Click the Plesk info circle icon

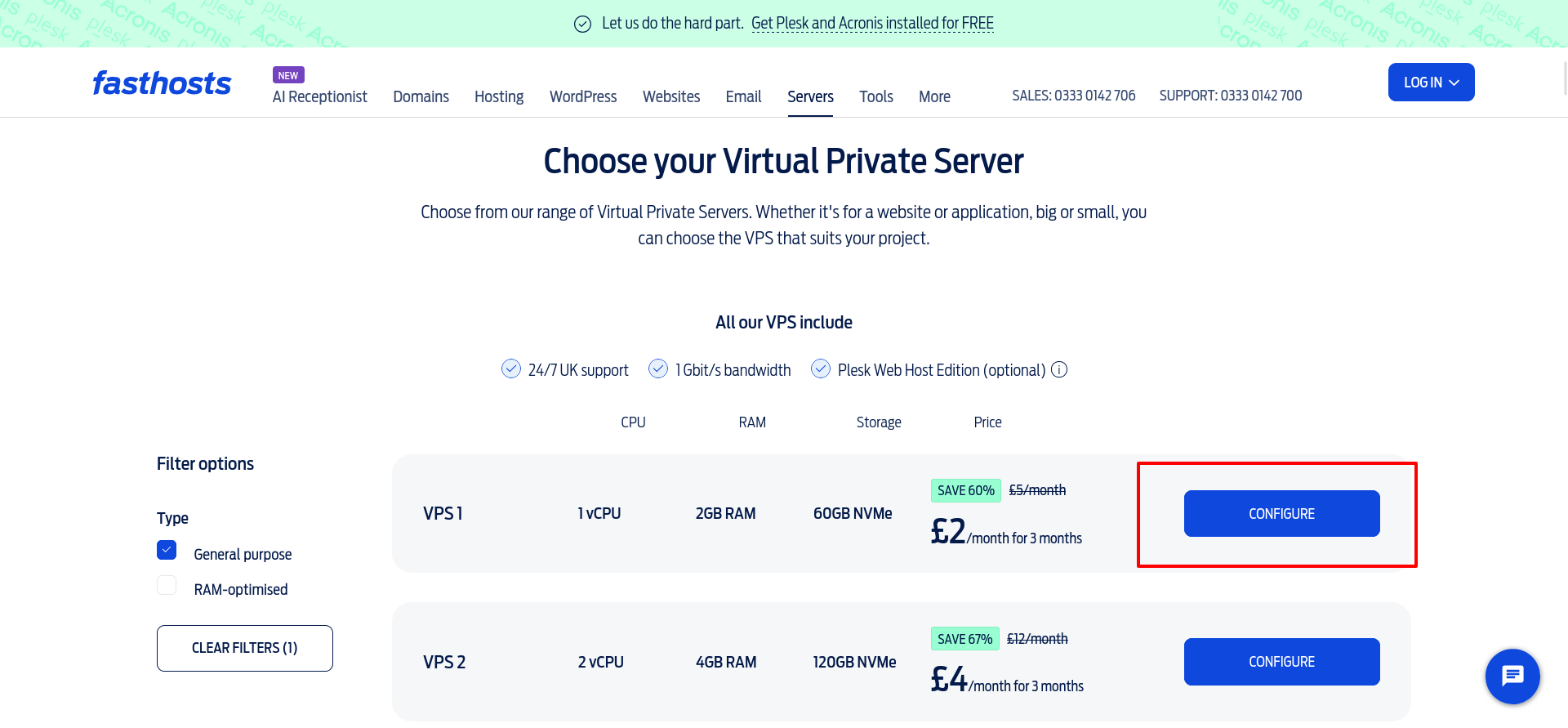tap(1059, 369)
